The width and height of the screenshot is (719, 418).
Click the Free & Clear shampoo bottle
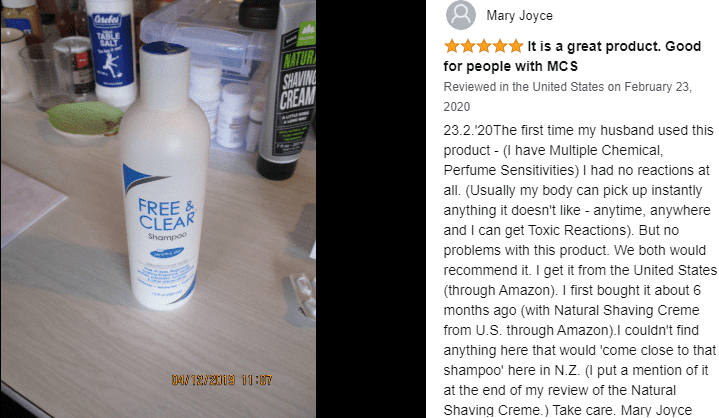163,174
